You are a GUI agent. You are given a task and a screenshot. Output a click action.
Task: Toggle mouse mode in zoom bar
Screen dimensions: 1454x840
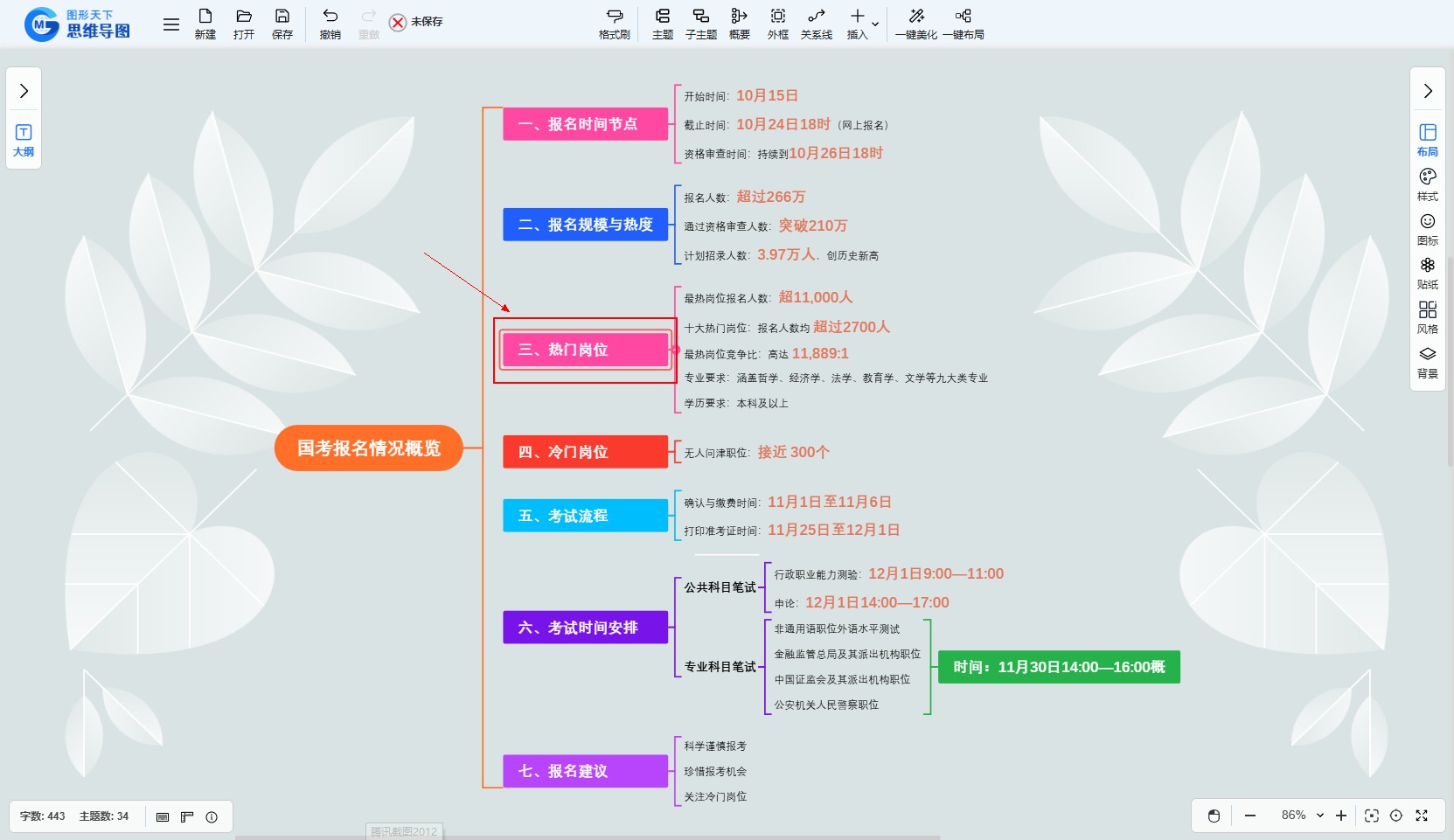[x=1214, y=816]
